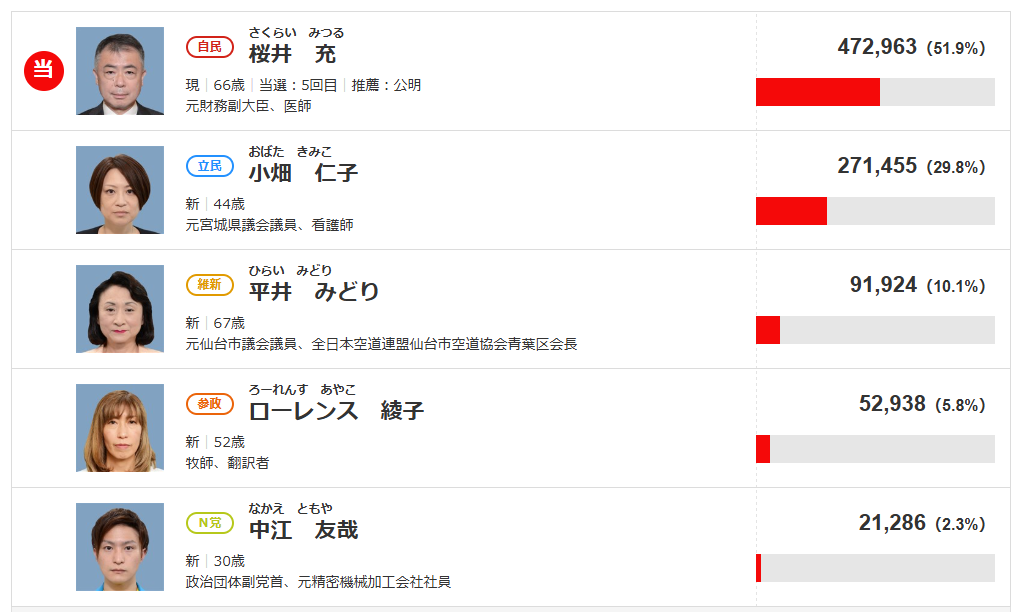
Task: Open 桜井 充 candidate photo
Action: click(x=120, y=71)
